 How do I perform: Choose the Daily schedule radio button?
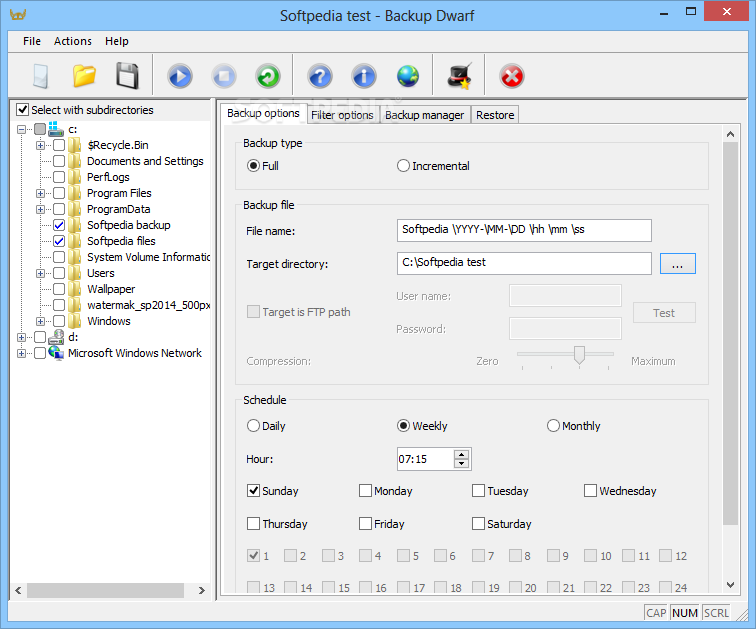253,426
